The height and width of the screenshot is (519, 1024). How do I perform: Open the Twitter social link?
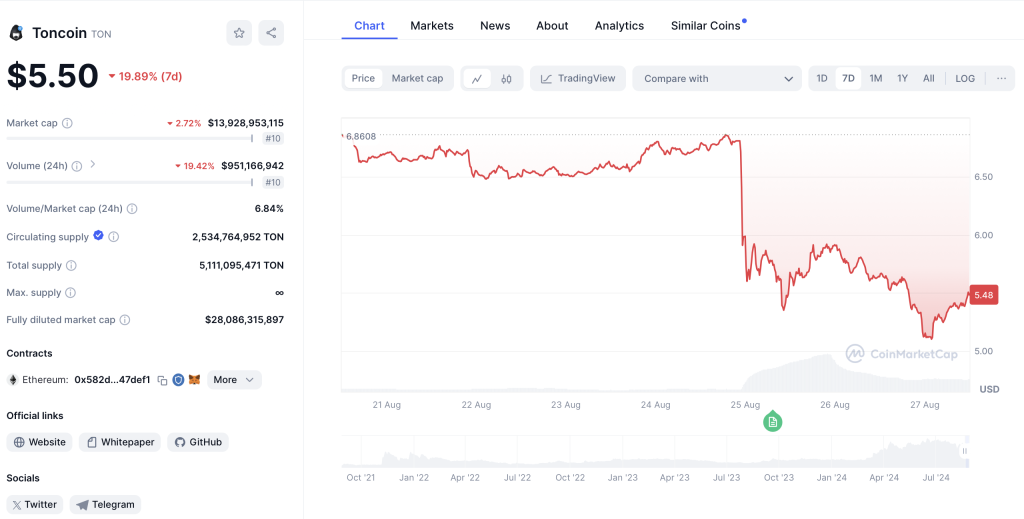point(35,505)
